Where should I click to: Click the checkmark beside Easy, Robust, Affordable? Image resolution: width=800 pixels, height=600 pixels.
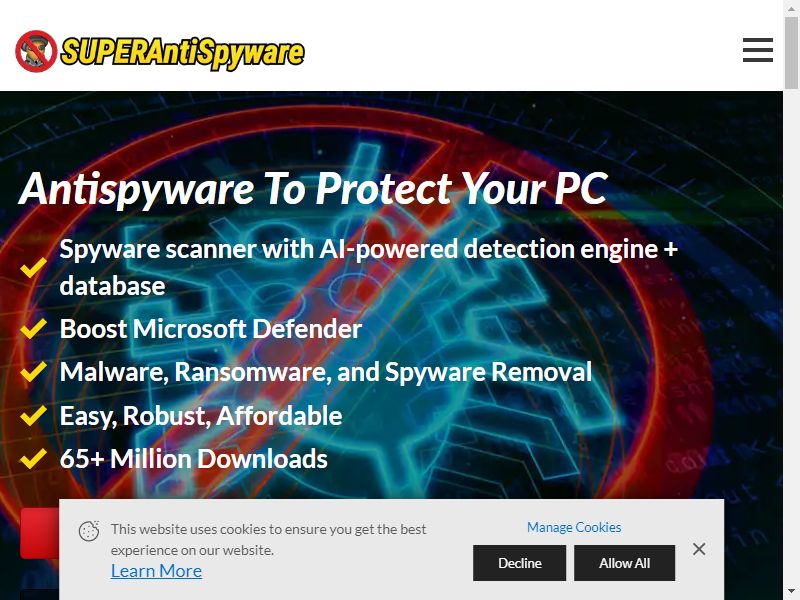click(34, 415)
